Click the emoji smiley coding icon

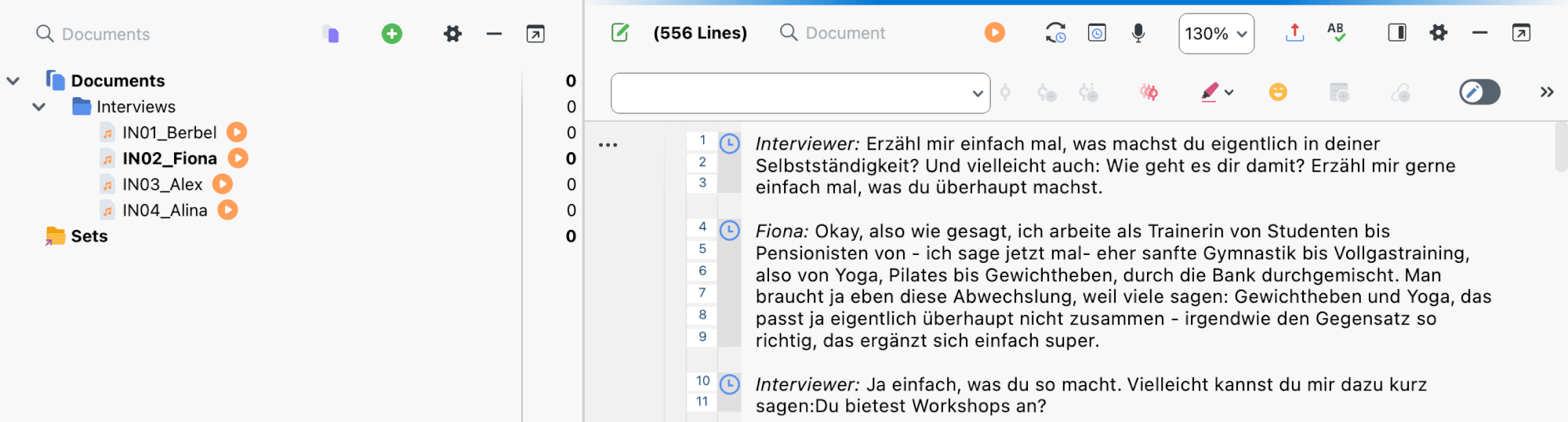1278,93
